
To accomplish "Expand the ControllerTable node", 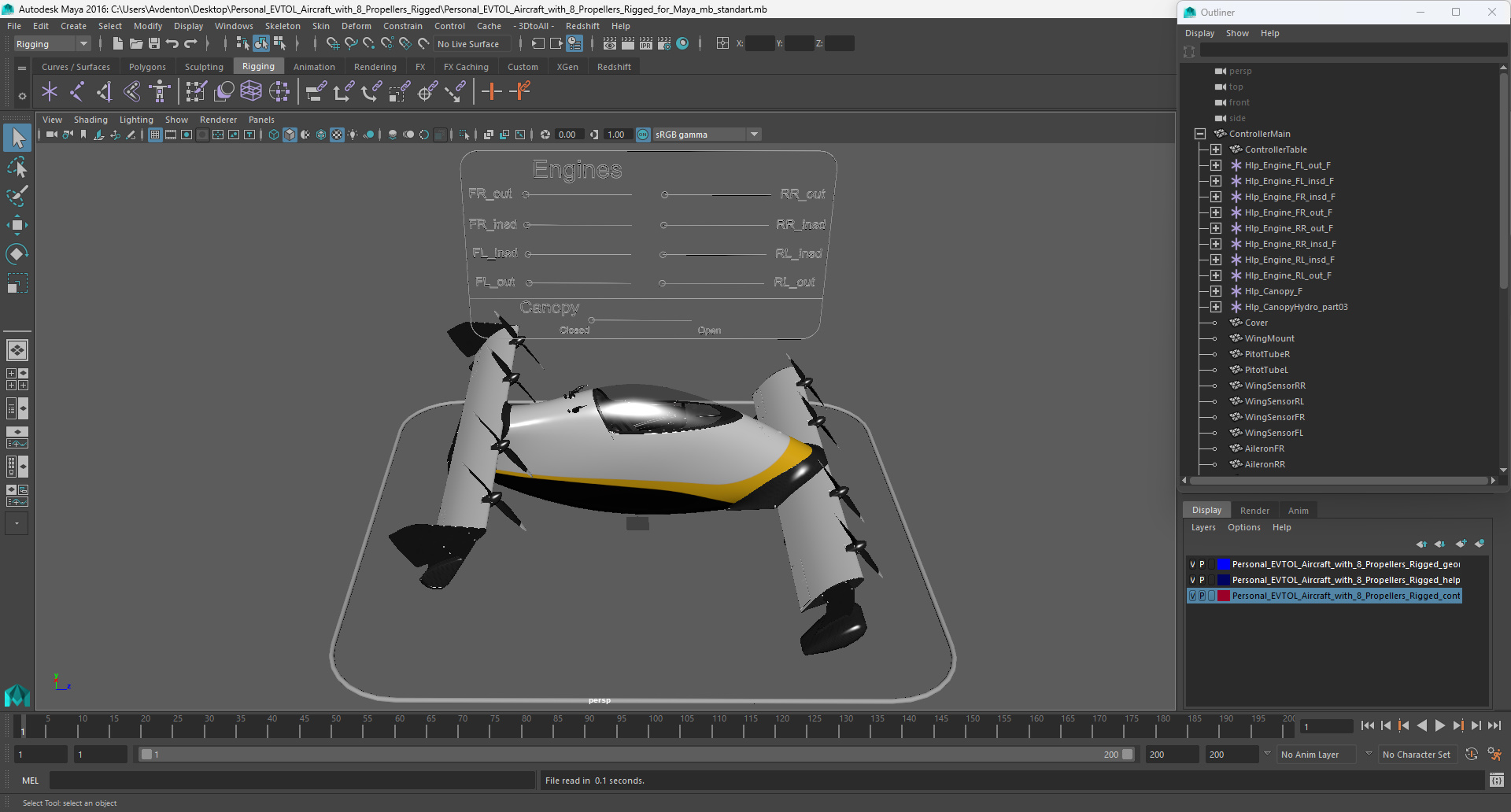I will pyautogui.click(x=1216, y=149).
